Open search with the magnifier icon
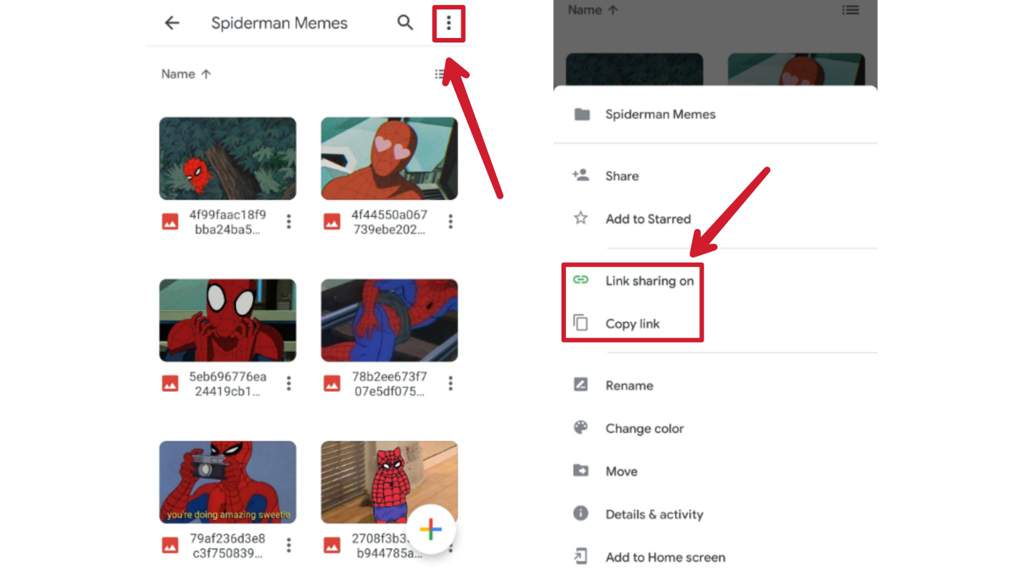This screenshot has width=1024, height=576. pyautogui.click(x=405, y=23)
